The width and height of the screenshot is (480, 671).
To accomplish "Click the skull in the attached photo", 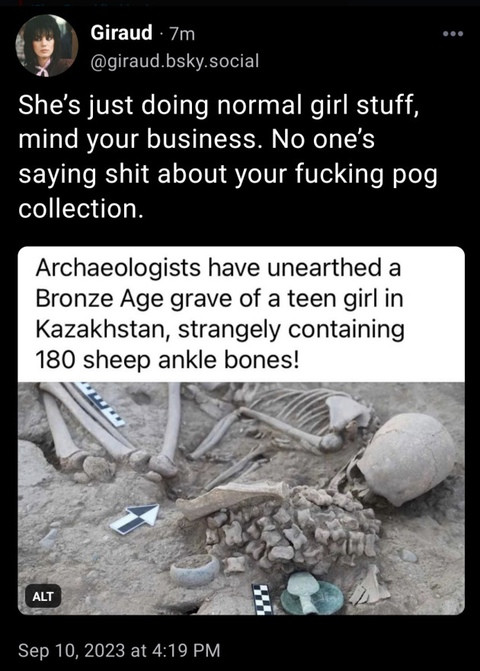I will tap(405, 459).
